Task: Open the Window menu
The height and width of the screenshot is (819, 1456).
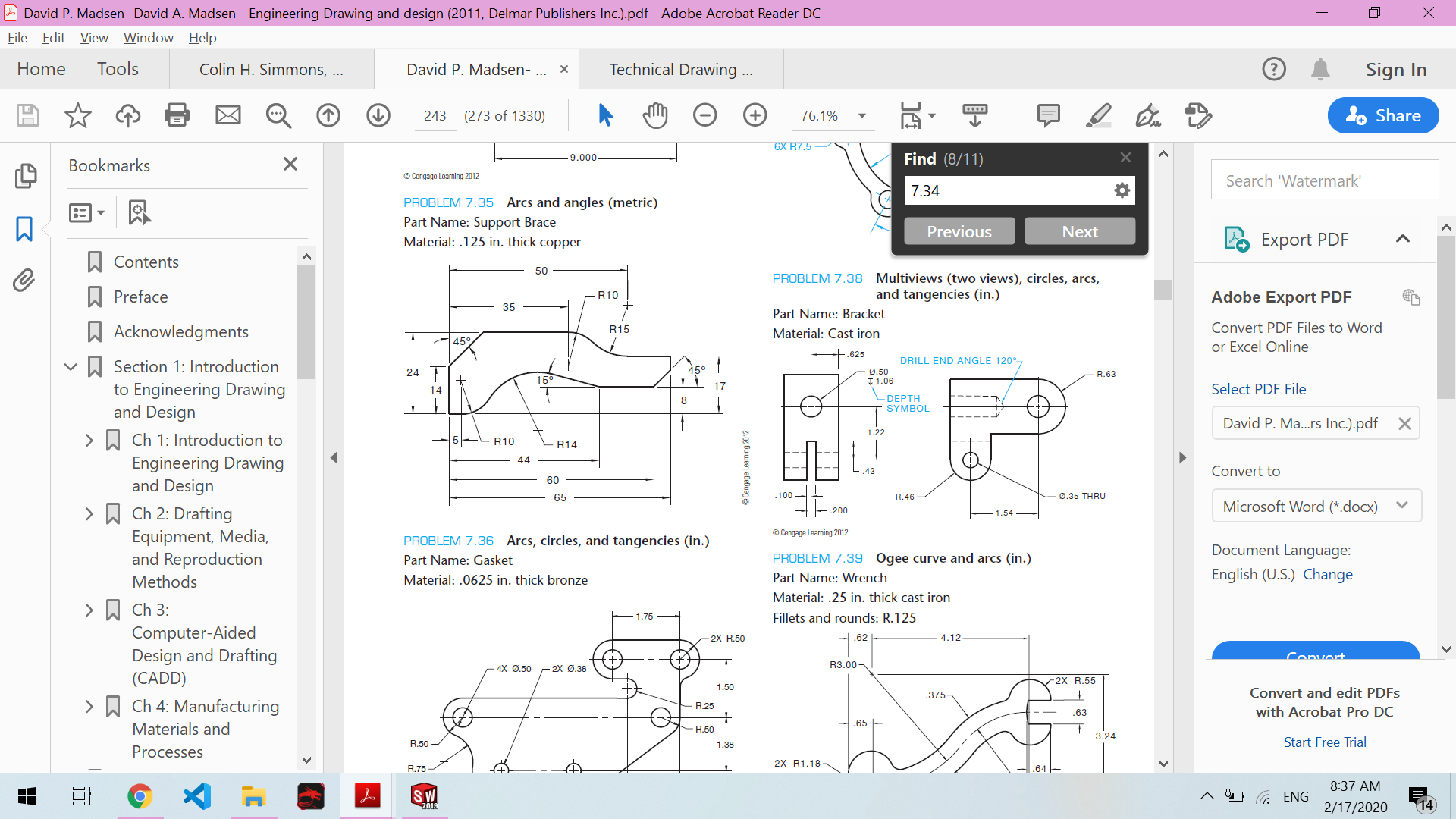Action: click(148, 38)
